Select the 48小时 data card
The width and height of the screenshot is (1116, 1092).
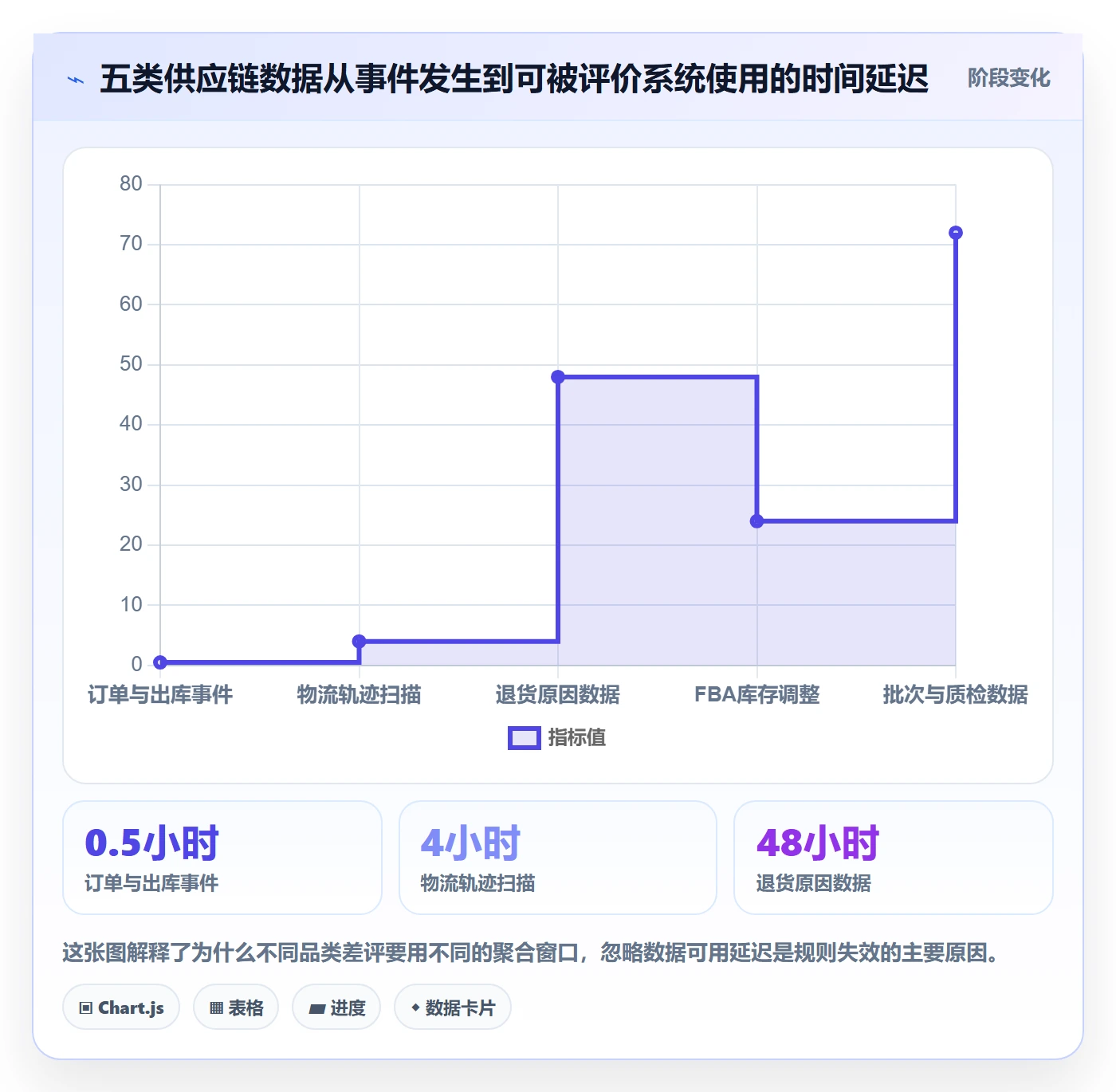tap(894, 858)
